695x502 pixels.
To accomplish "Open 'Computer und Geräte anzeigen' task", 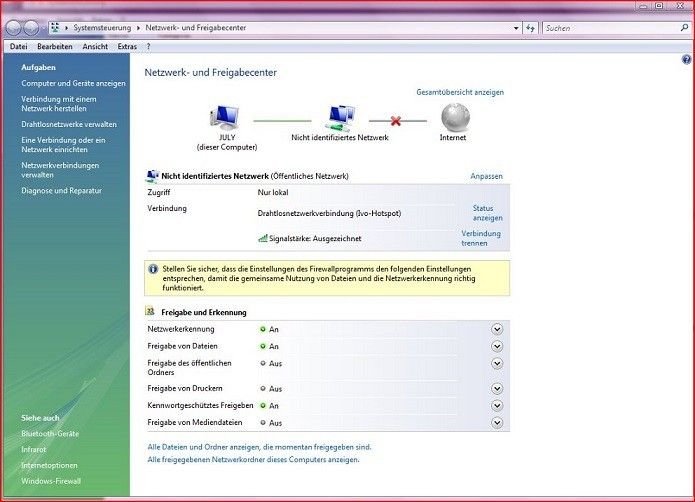I will click(x=73, y=83).
